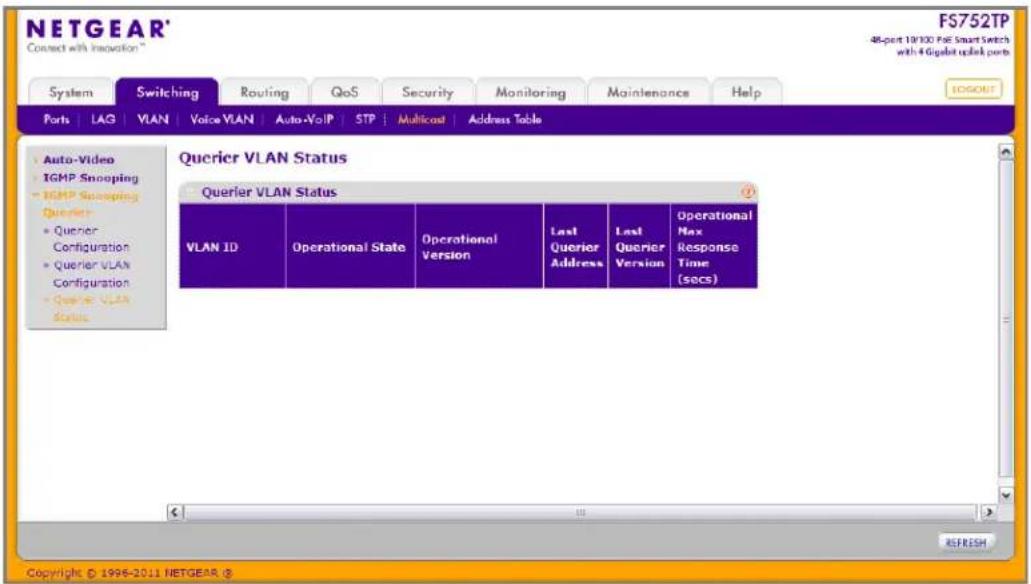The width and height of the screenshot is (1031, 584).
Task: Switch to the Routing tab
Action: click(x=264, y=92)
